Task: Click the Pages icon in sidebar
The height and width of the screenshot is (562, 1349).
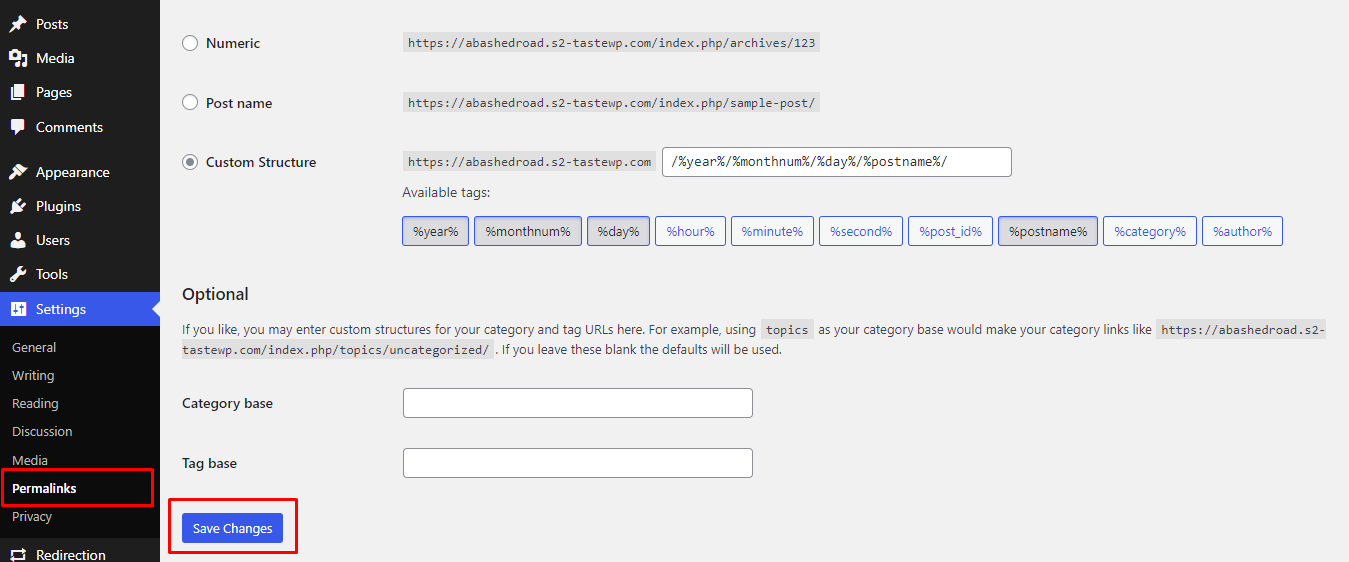Action: coord(18,92)
